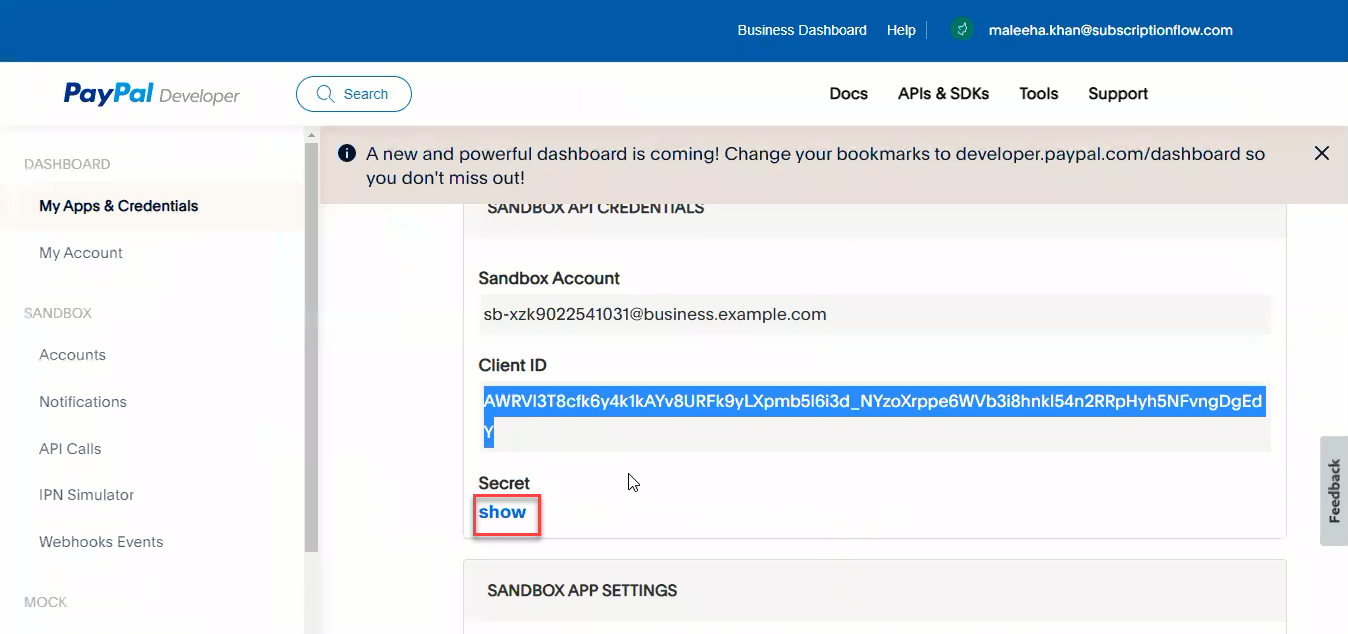Dismiss the new dashboard notification banner
Image resolution: width=1348 pixels, height=634 pixels.
tap(1322, 153)
